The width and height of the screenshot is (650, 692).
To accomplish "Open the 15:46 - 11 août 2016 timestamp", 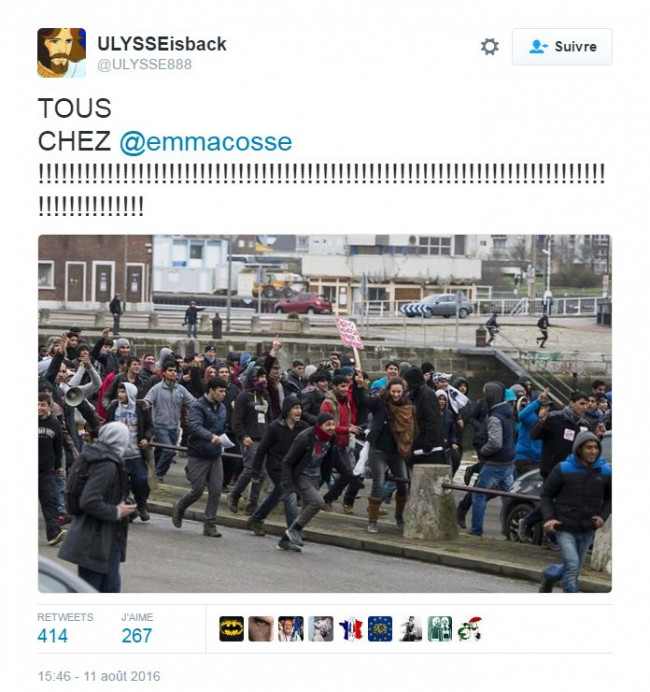I will point(99,676).
